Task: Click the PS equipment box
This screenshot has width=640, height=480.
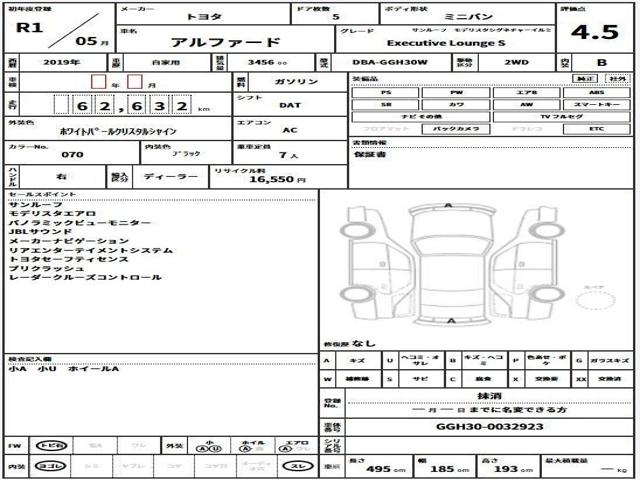Action: tap(385, 93)
